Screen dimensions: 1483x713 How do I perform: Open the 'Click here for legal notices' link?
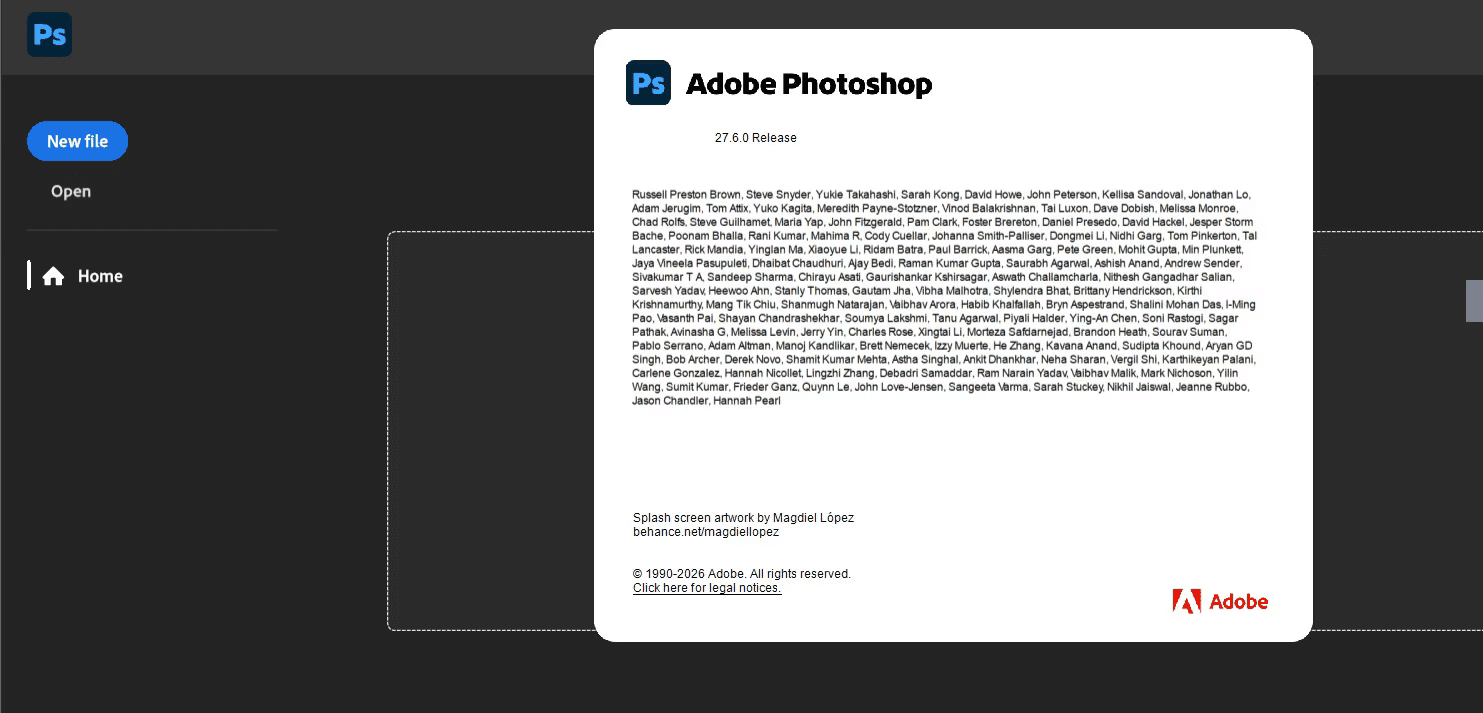[x=707, y=588]
